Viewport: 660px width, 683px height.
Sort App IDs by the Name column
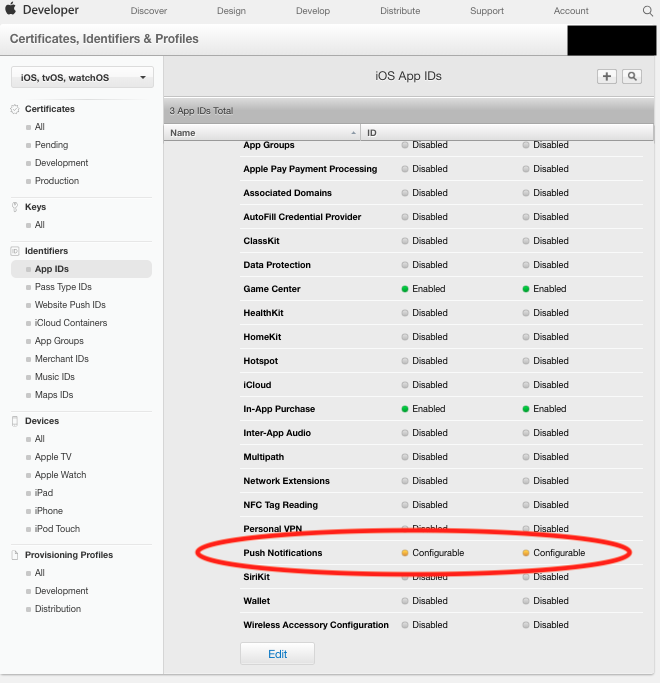click(x=262, y=133)
